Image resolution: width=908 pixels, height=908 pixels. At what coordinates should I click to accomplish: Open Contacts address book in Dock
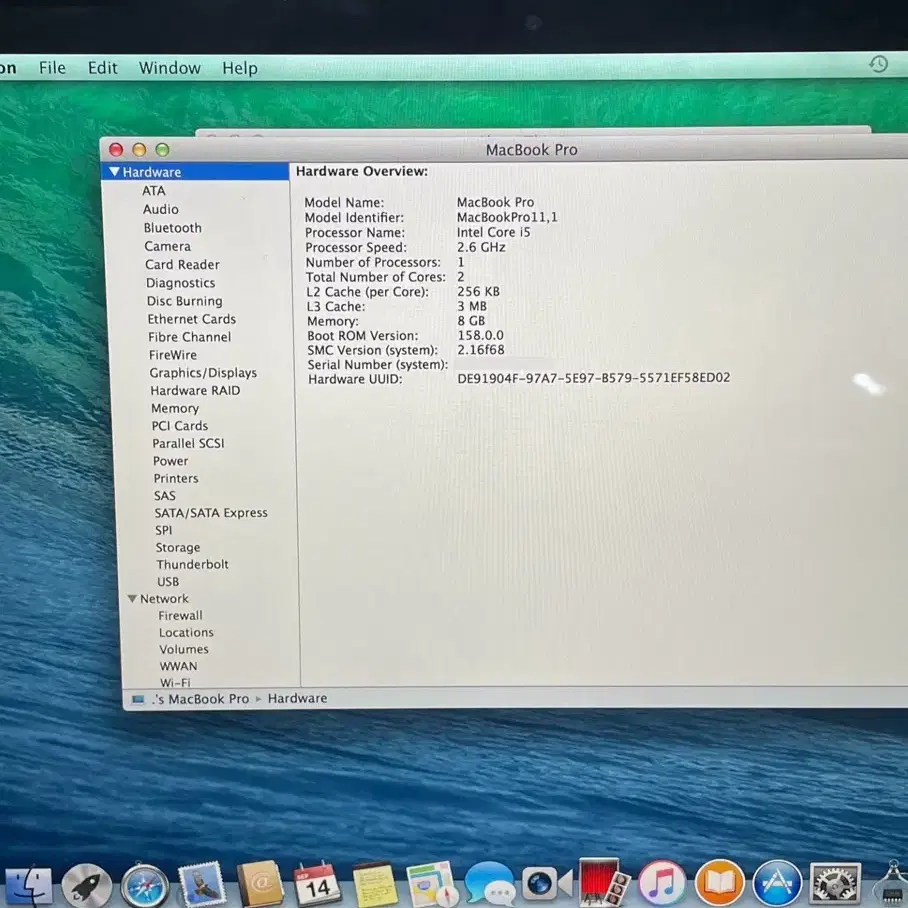click(x=260, y=884)
